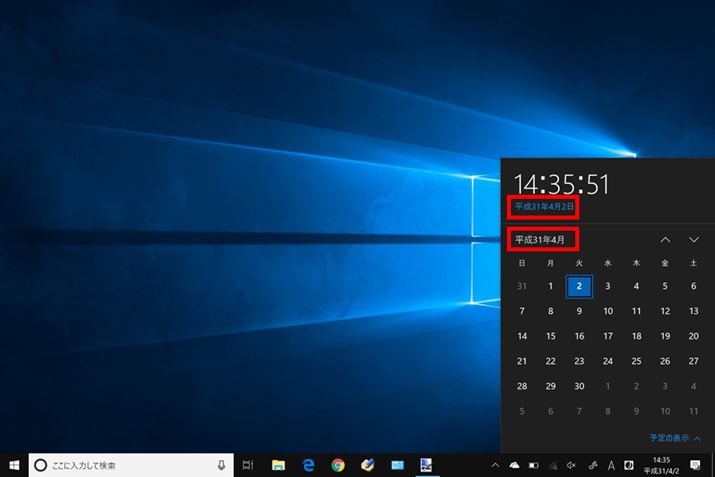Image resolution: width=715 pixels, height=477 pixels.
Task: Launch Microsoft Edge from the taskbar
Action: click(x=309, y=465)
